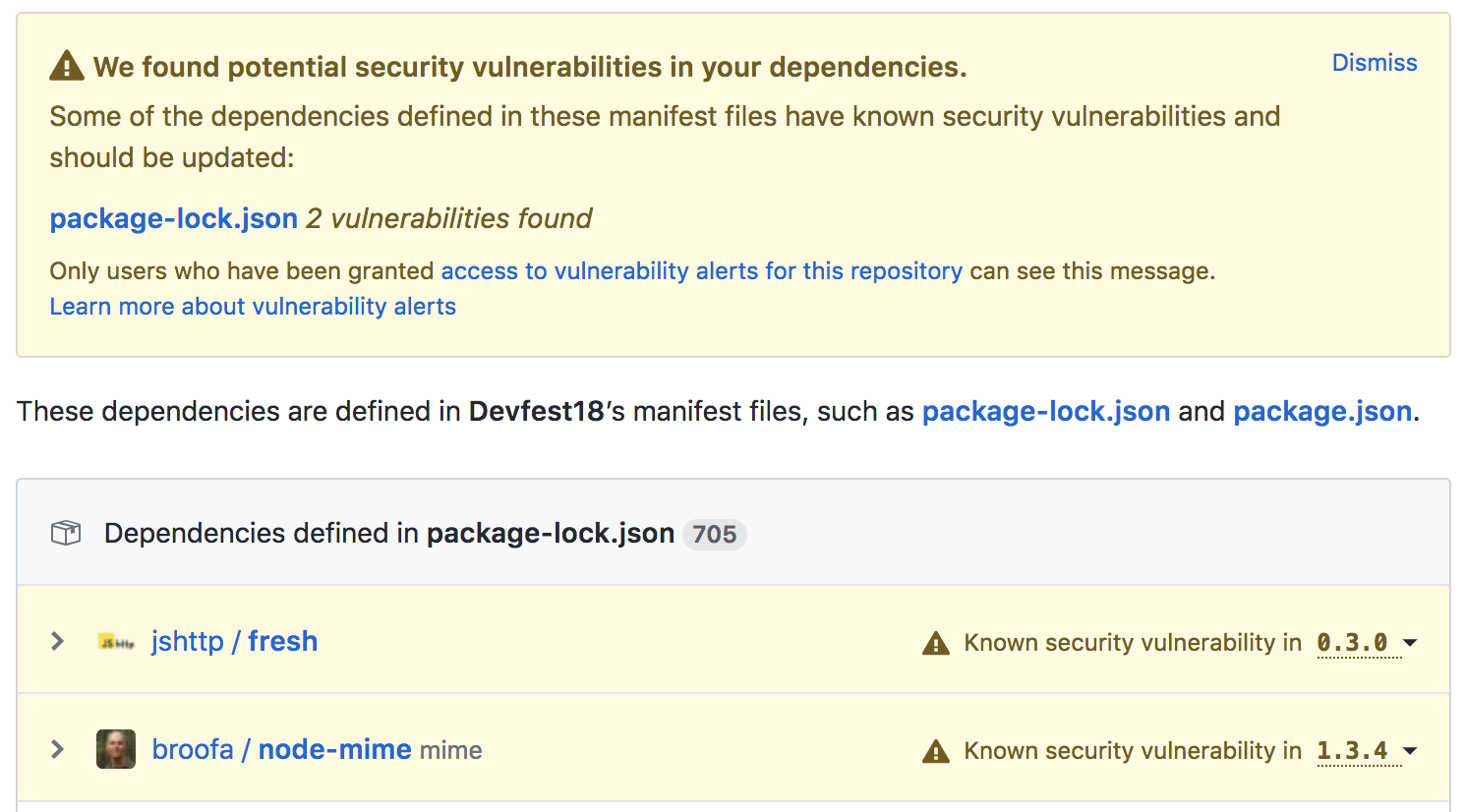The height and width of the screenshot is (812, 1465).
Task: Expand the broofa / node-mime dependency row
Action: pos(58,749)
